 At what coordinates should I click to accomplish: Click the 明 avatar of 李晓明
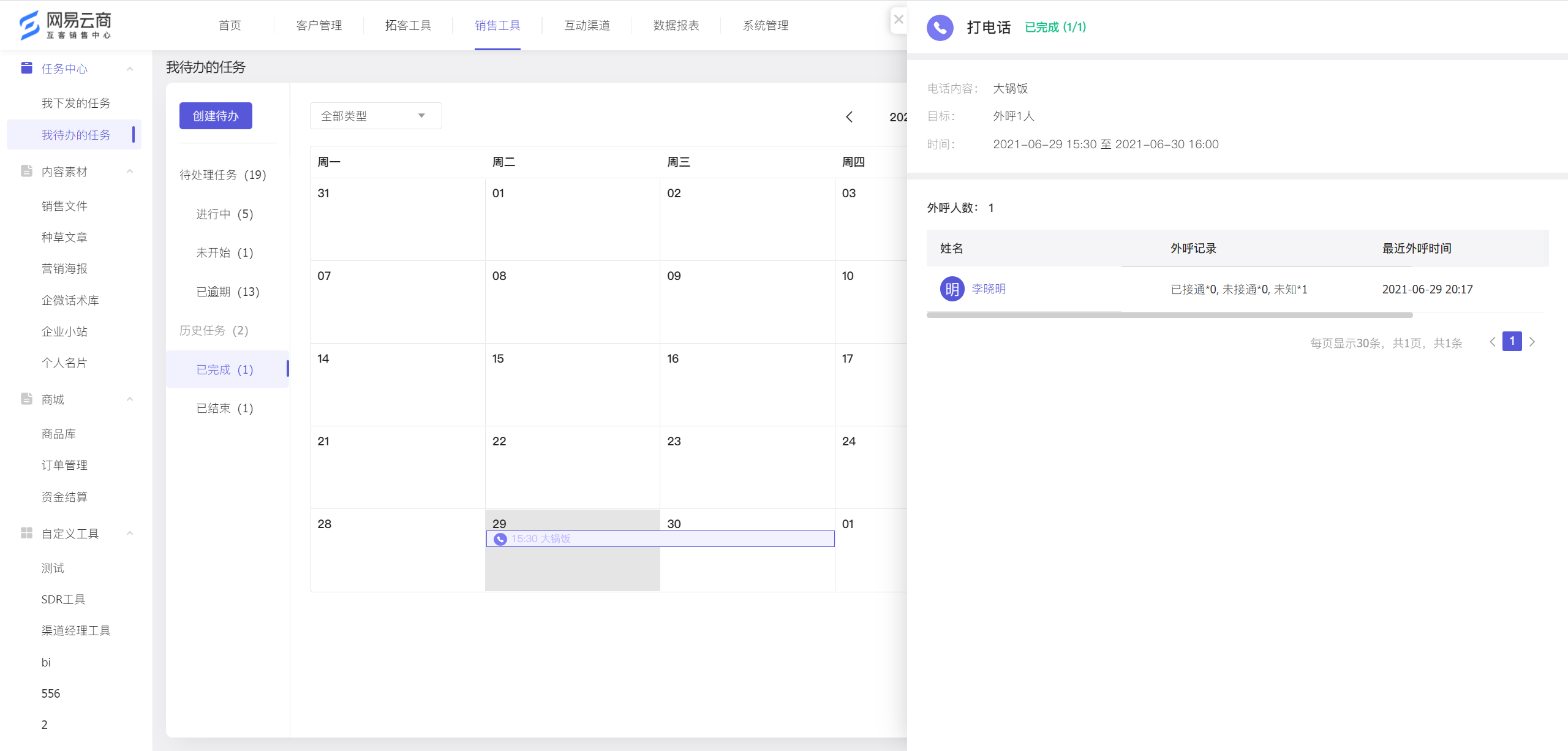click(x=952, y=289)
